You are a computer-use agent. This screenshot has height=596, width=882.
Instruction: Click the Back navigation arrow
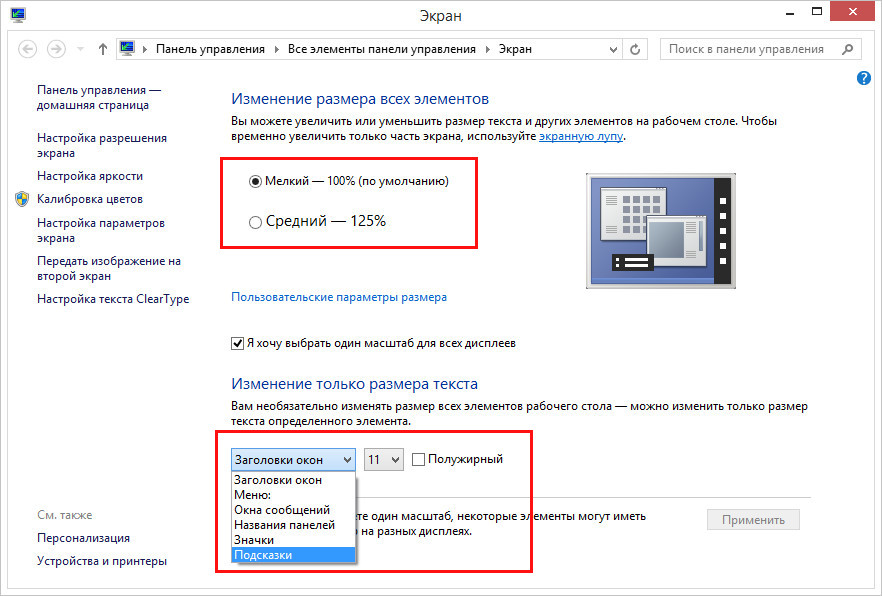tap(28, 49)
